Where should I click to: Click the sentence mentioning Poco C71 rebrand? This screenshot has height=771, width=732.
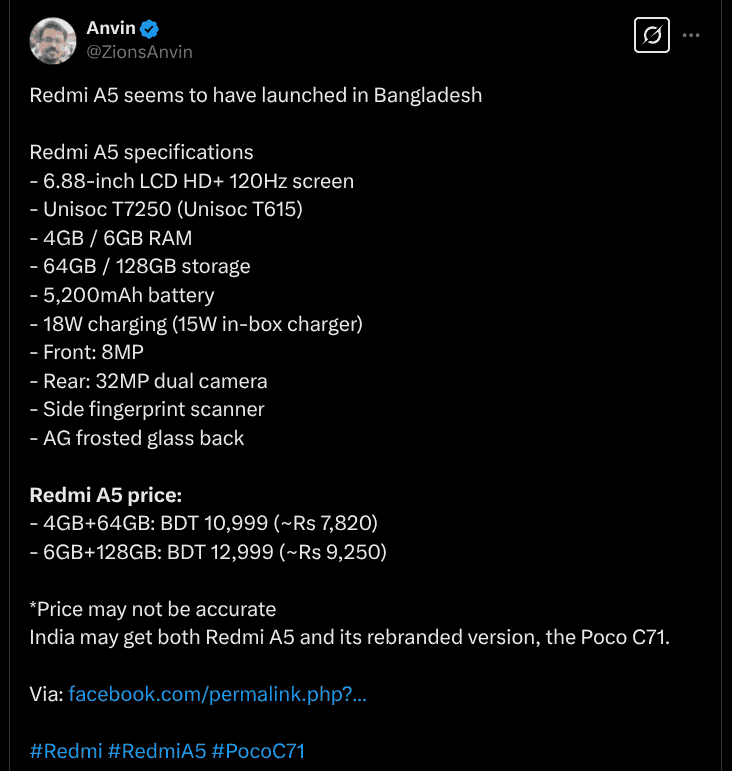tap(349, 637)
